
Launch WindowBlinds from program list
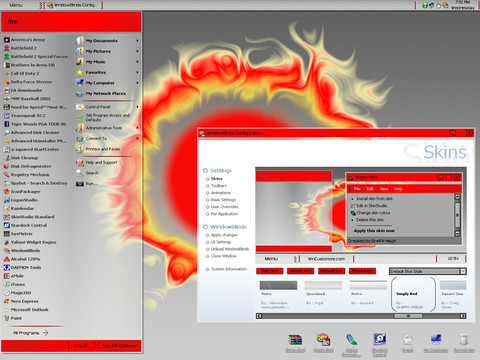22,251
